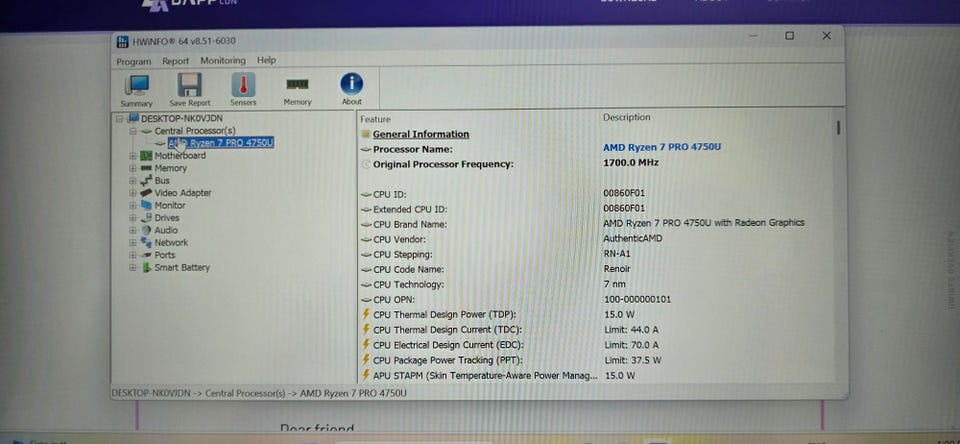Collapse the Central Processor(s) branch
The height and width of the screenshot is (444, 960).
pos(132,131)
